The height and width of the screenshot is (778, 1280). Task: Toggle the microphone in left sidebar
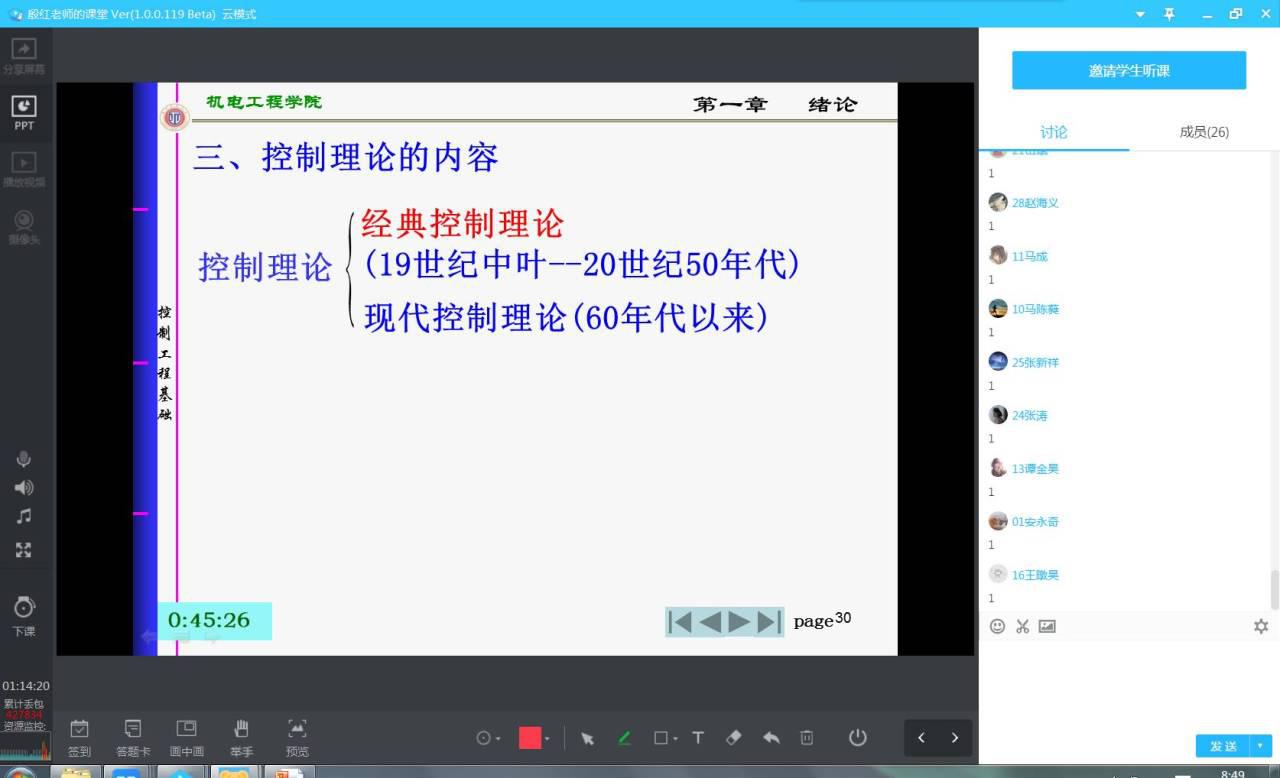(24, 459)
